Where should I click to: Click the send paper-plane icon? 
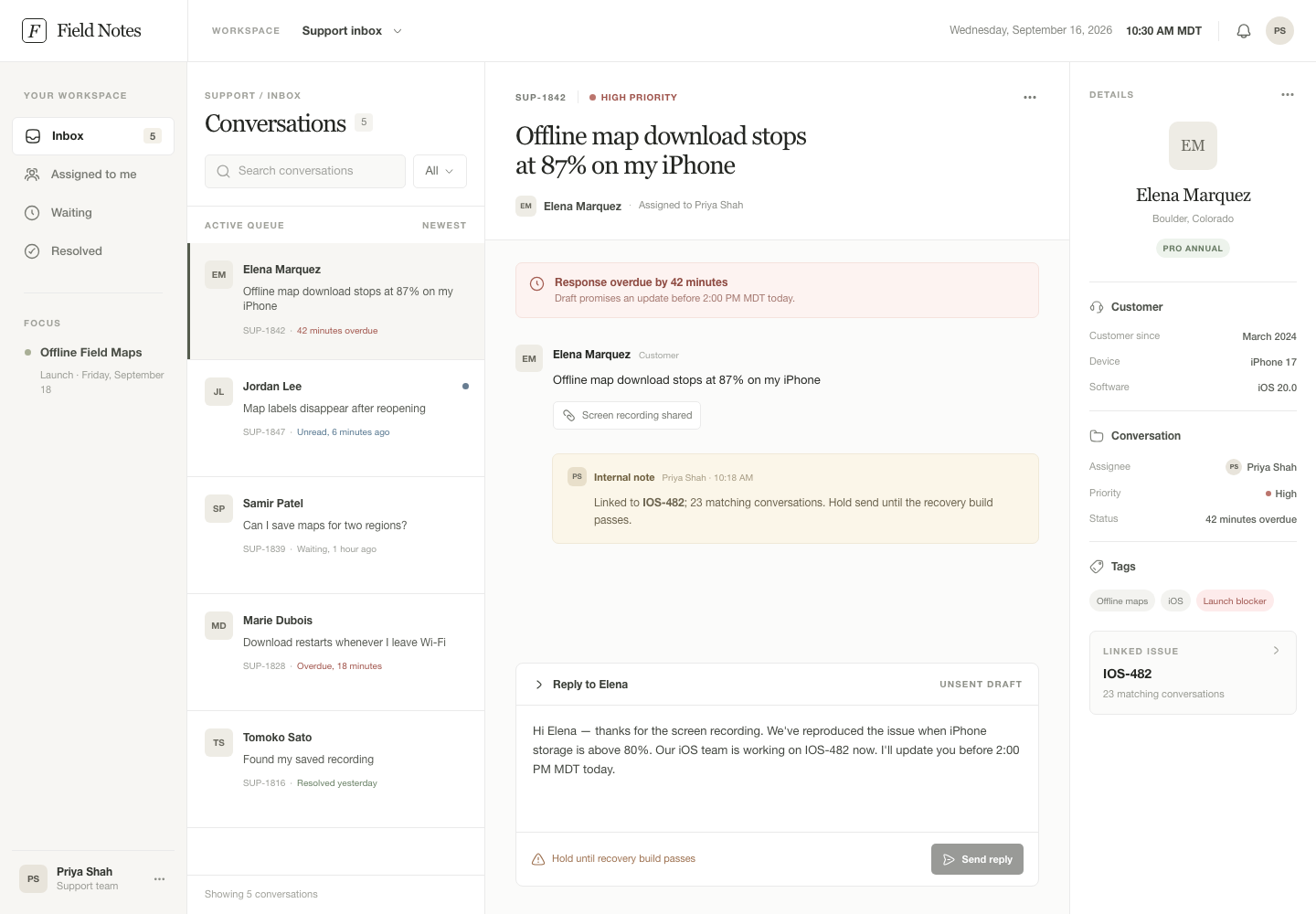coord(949,859)
